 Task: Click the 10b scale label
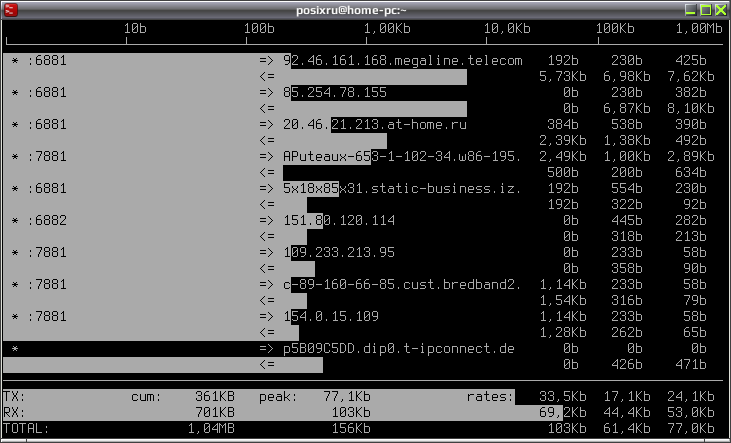[135, 28]
